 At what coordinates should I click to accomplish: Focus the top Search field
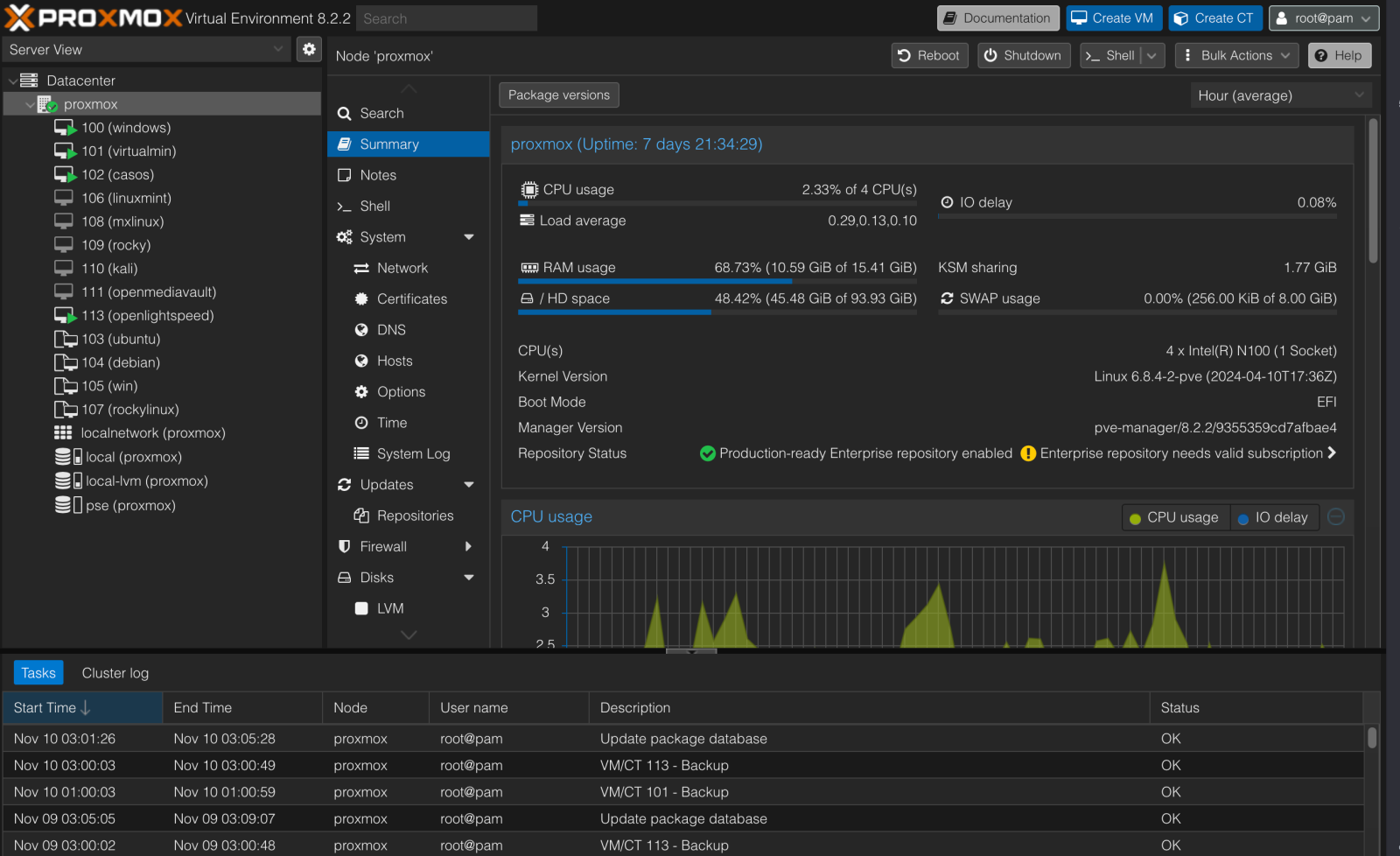point(447,18)
